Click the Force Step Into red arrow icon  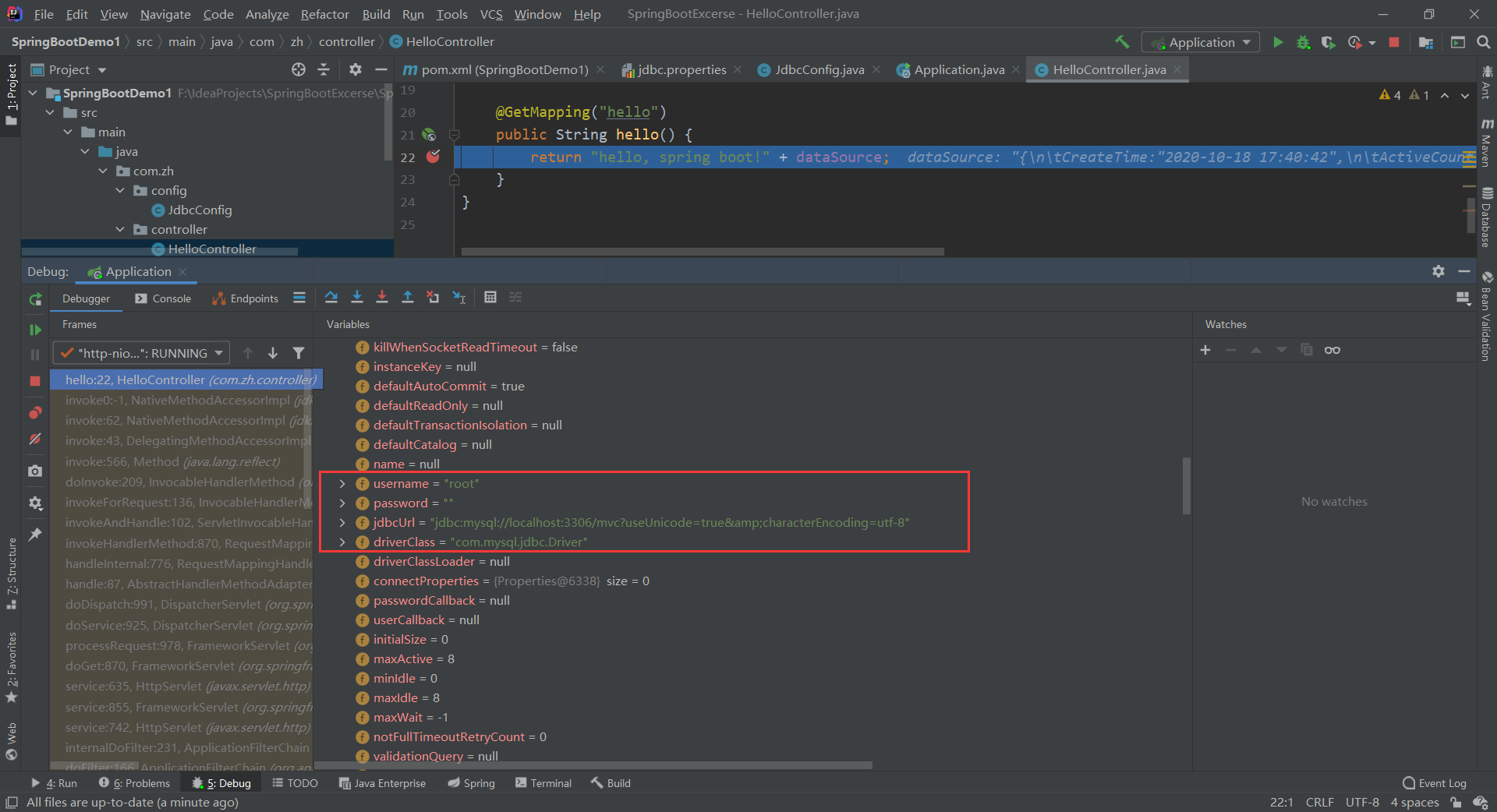[x=382, y=297]
